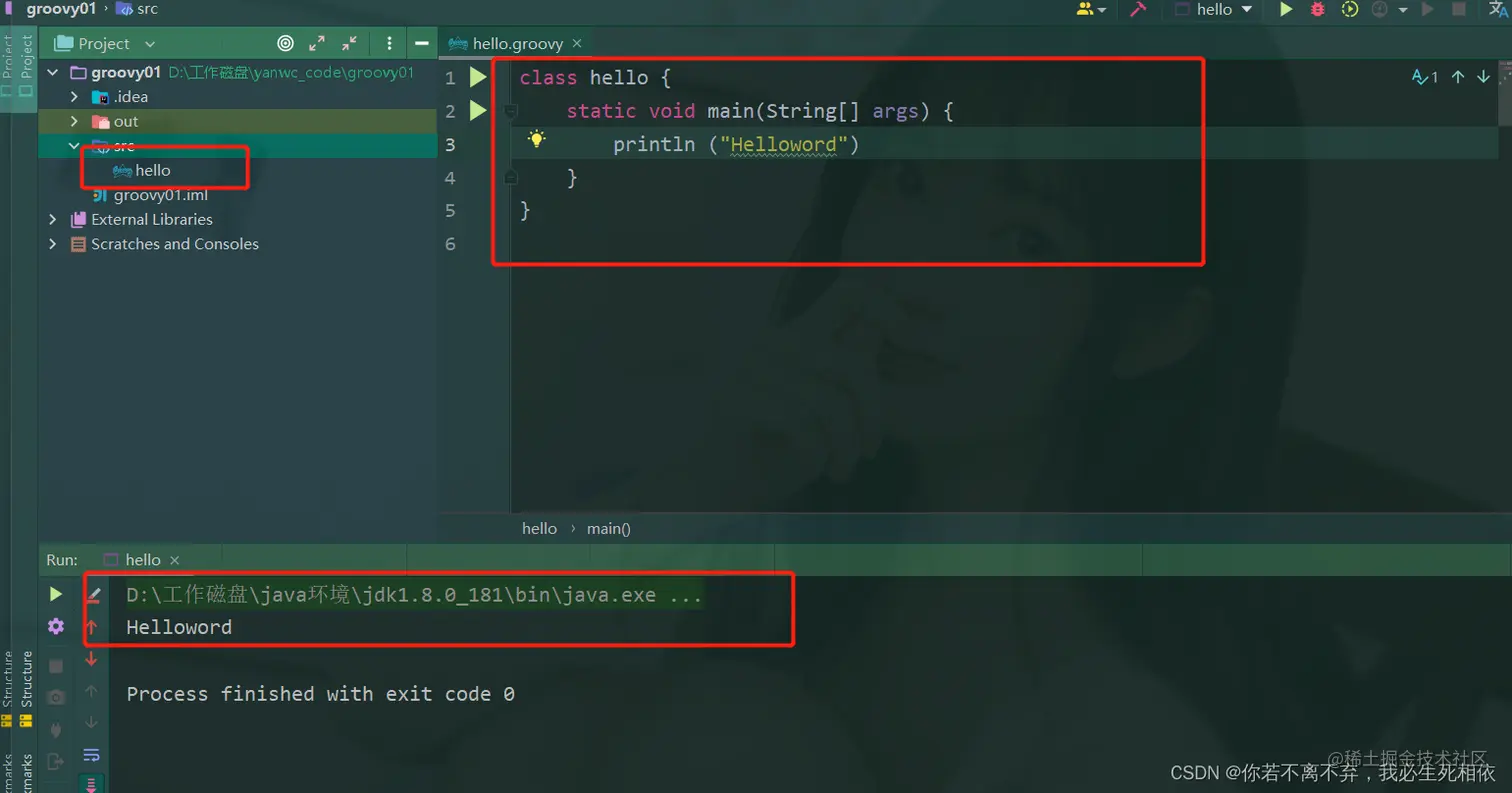Expand Scratches and Consoles node

pos(52,244)
